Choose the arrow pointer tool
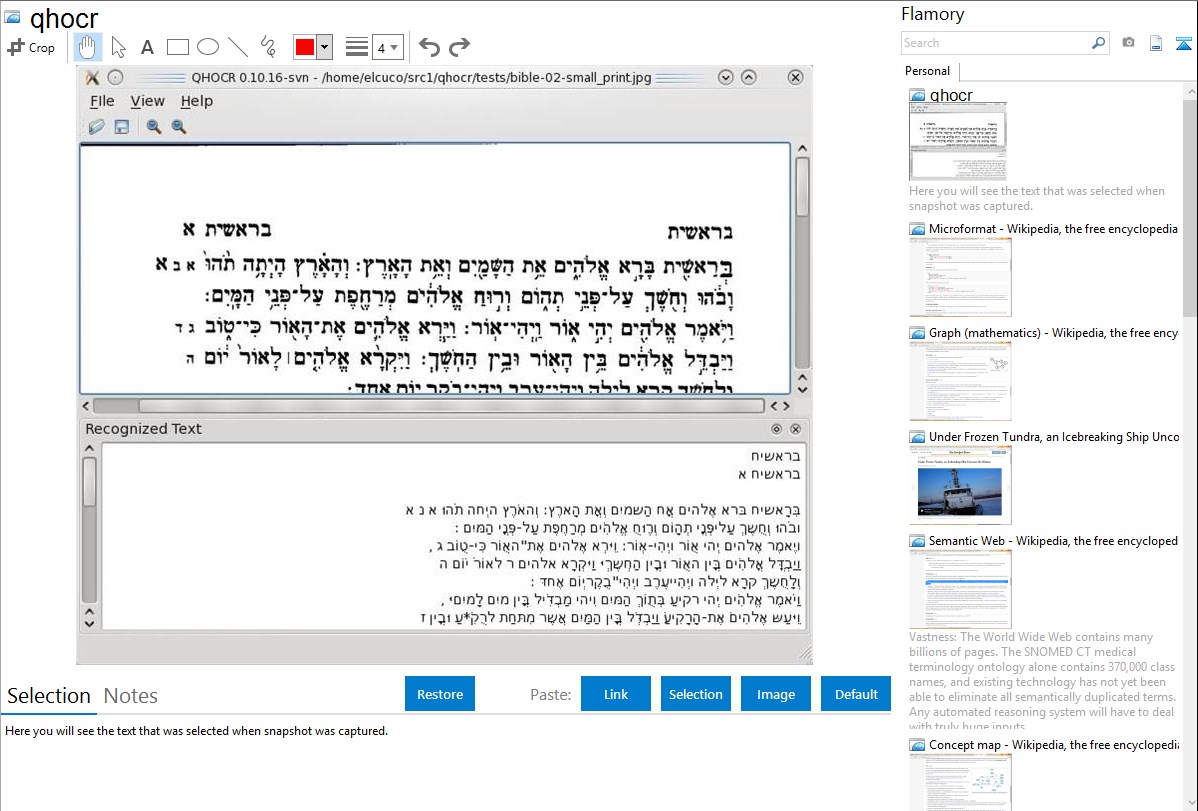 [x=118, y=47]
